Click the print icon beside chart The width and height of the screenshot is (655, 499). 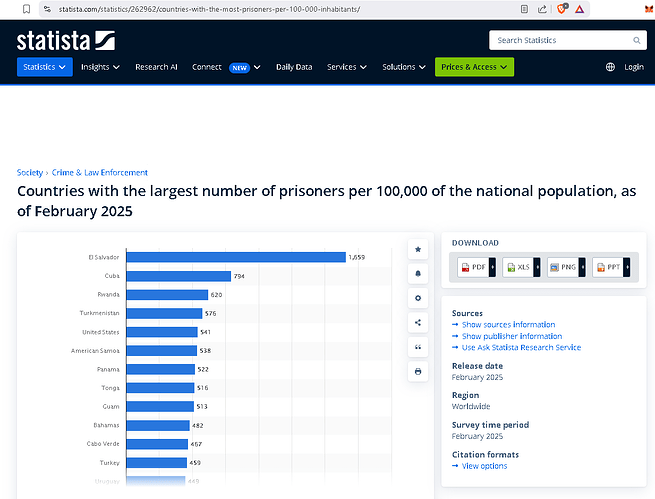click(x=418, y=371)
